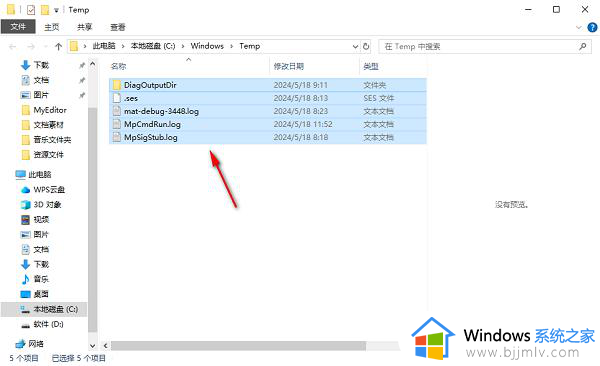
Task: Switch to the 共享 ribbon tab
Action: point(85,27)
